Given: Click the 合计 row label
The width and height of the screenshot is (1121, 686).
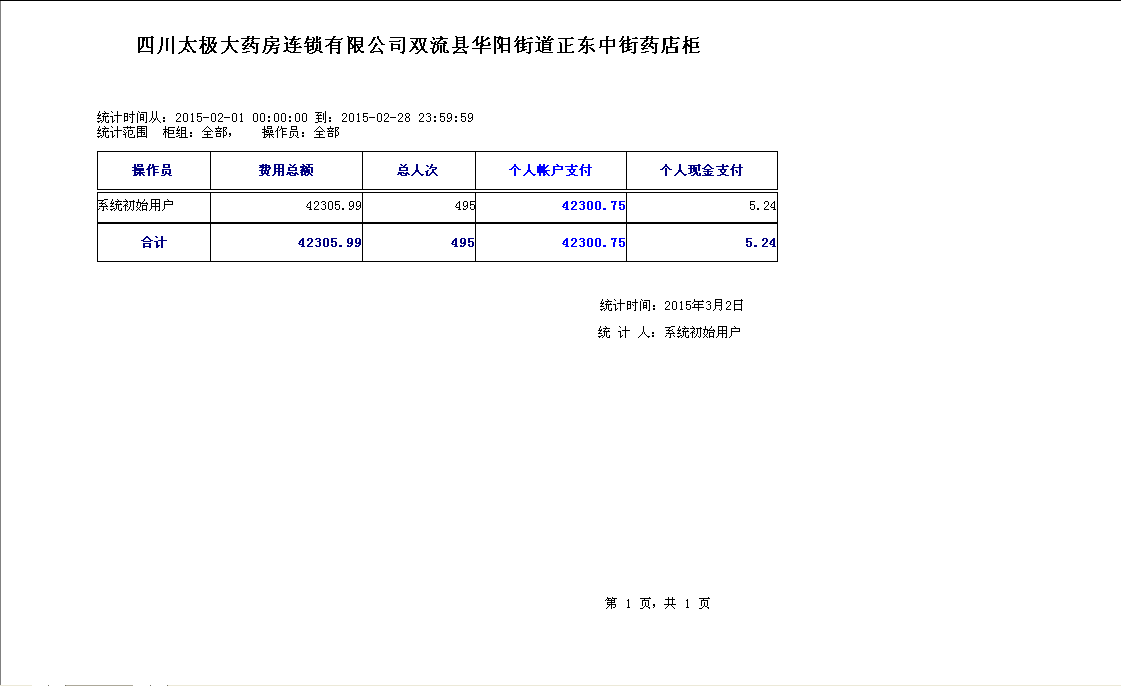Looking at the screenshot, I should [x=154, y=242].
